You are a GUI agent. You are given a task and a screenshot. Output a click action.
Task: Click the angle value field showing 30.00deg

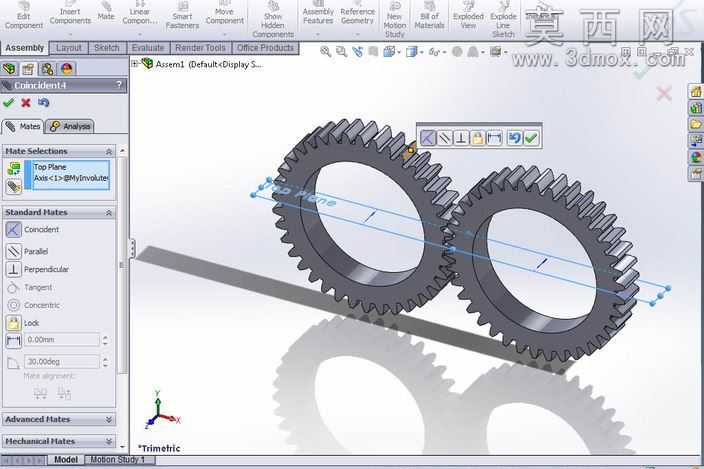62,362
